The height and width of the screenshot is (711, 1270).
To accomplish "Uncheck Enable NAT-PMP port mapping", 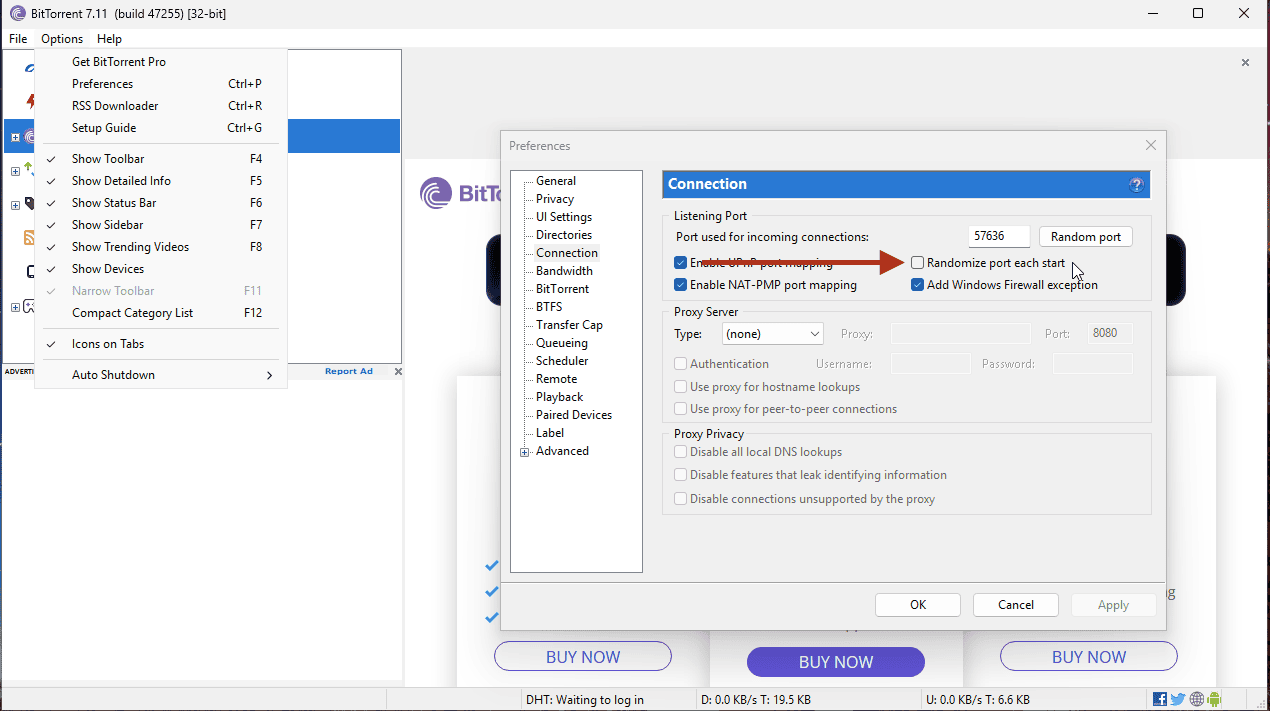I will click(681, 285).
